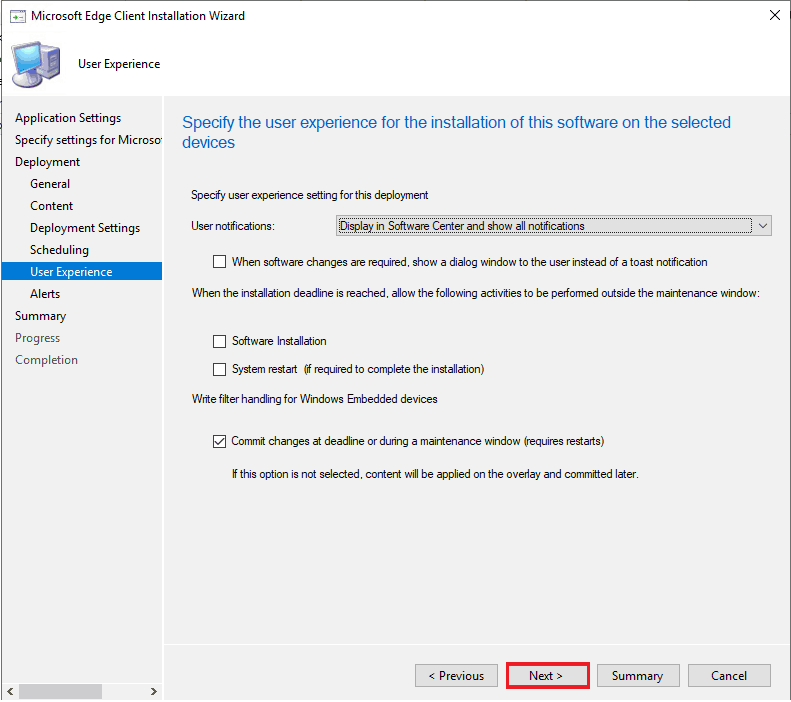Open the User notifications dropdown
The height and width of the screenshot is (702, 791).
point(553,226)
